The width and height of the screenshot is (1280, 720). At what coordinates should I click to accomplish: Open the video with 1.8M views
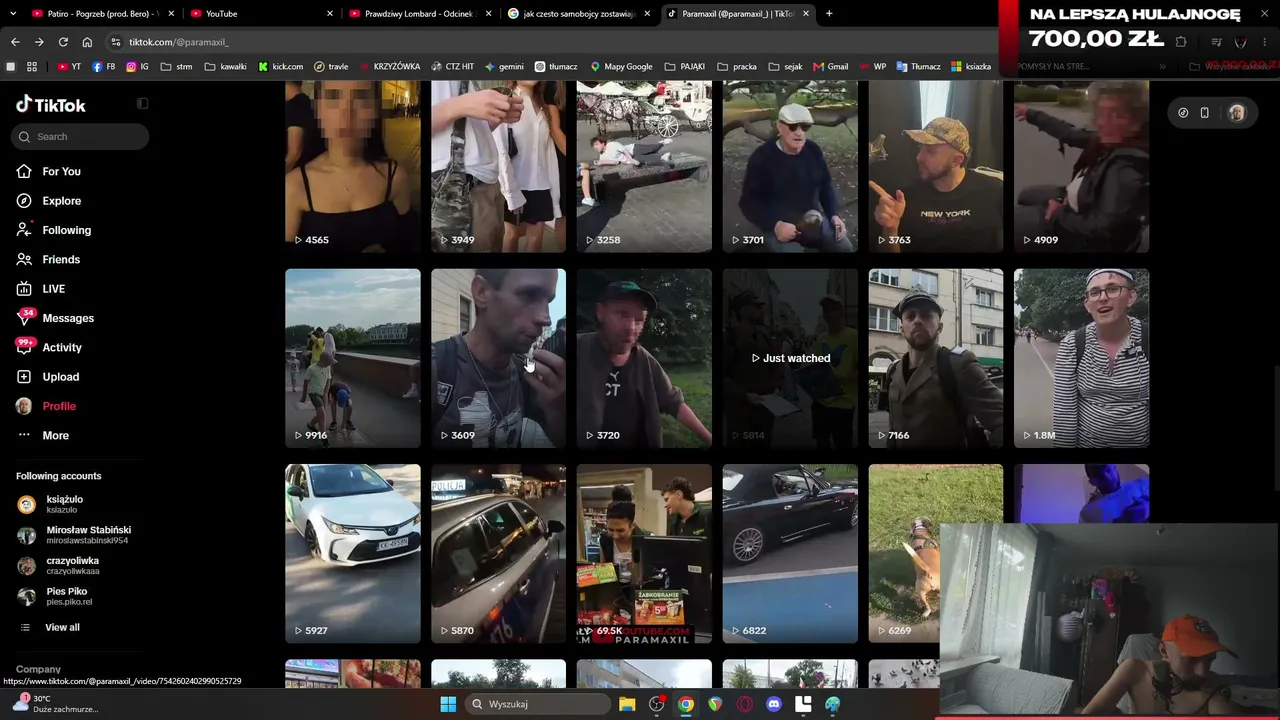(x=1081, y=358)
